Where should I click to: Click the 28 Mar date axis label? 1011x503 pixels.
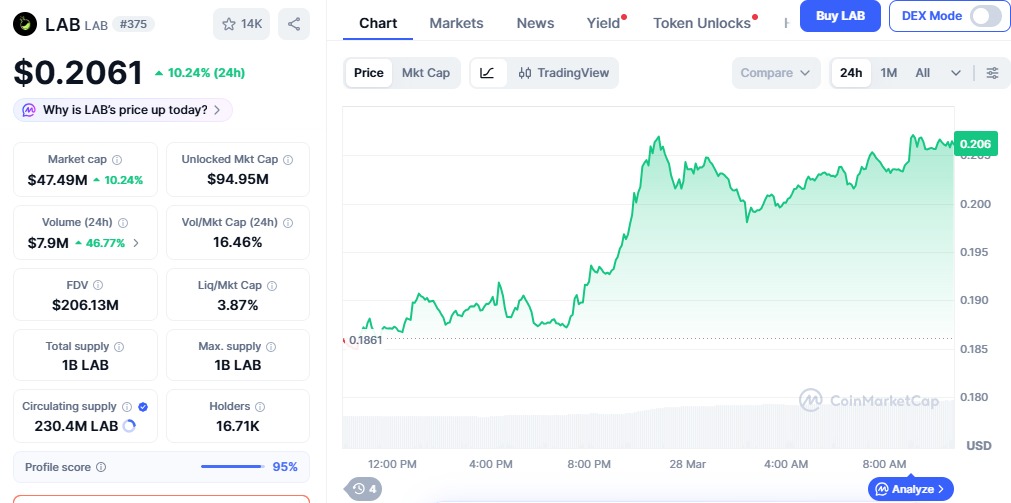tap(687, 464)
